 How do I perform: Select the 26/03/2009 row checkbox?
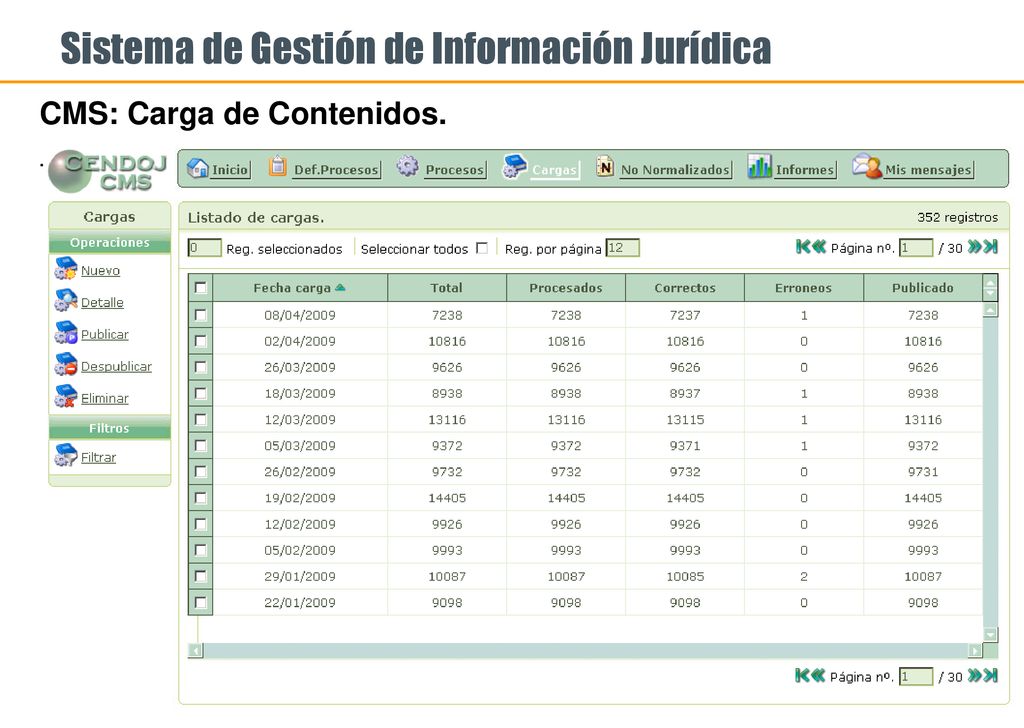tap(200, 368)
